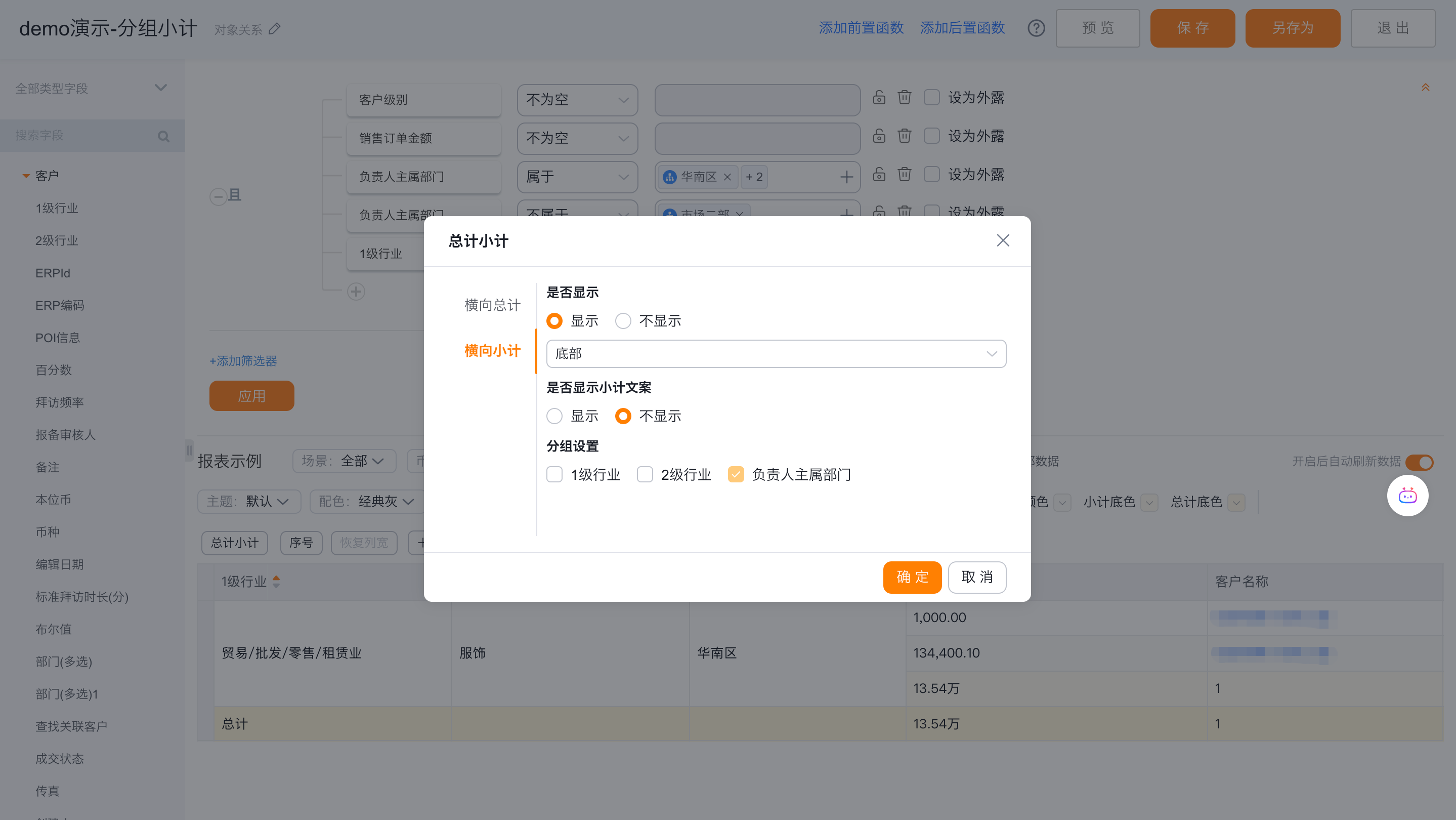The width and height of the screenshot is (1456, 820).
Task: Click the search magnifier in field search
Action: click(x=163, y=136)
